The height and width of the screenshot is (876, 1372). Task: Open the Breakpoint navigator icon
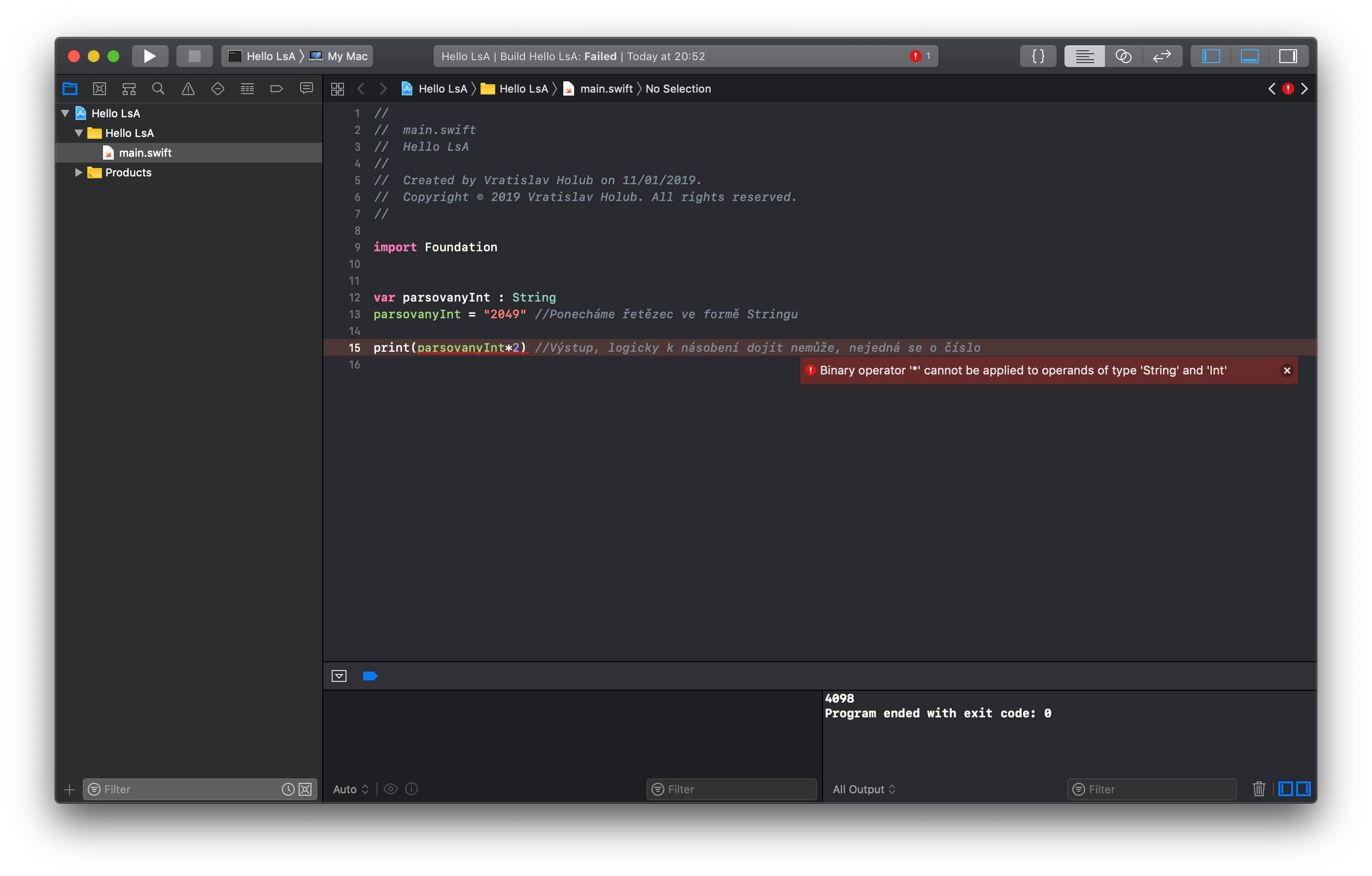point(277,88)
